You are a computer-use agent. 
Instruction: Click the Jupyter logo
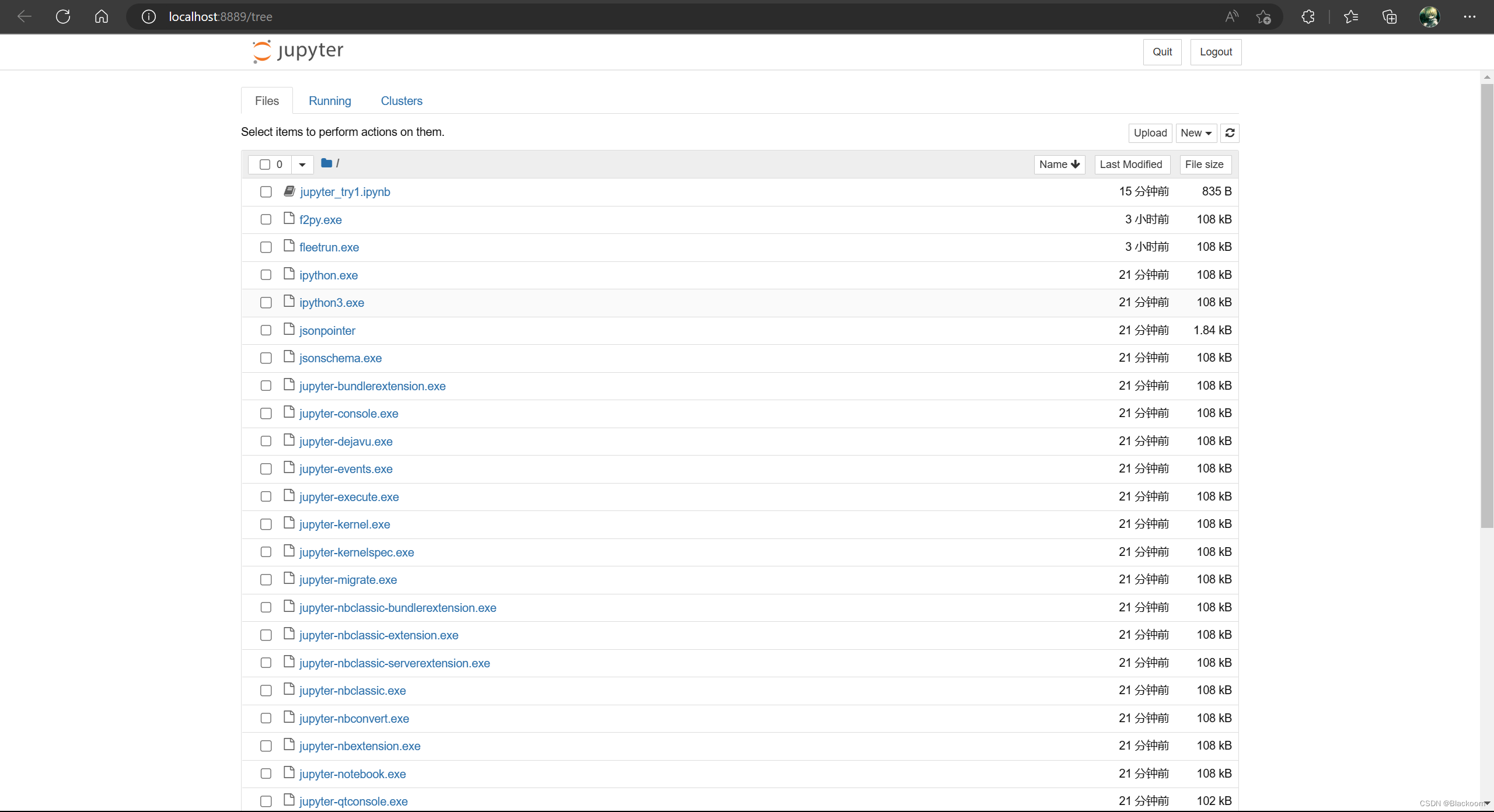(x=298, y=51)
